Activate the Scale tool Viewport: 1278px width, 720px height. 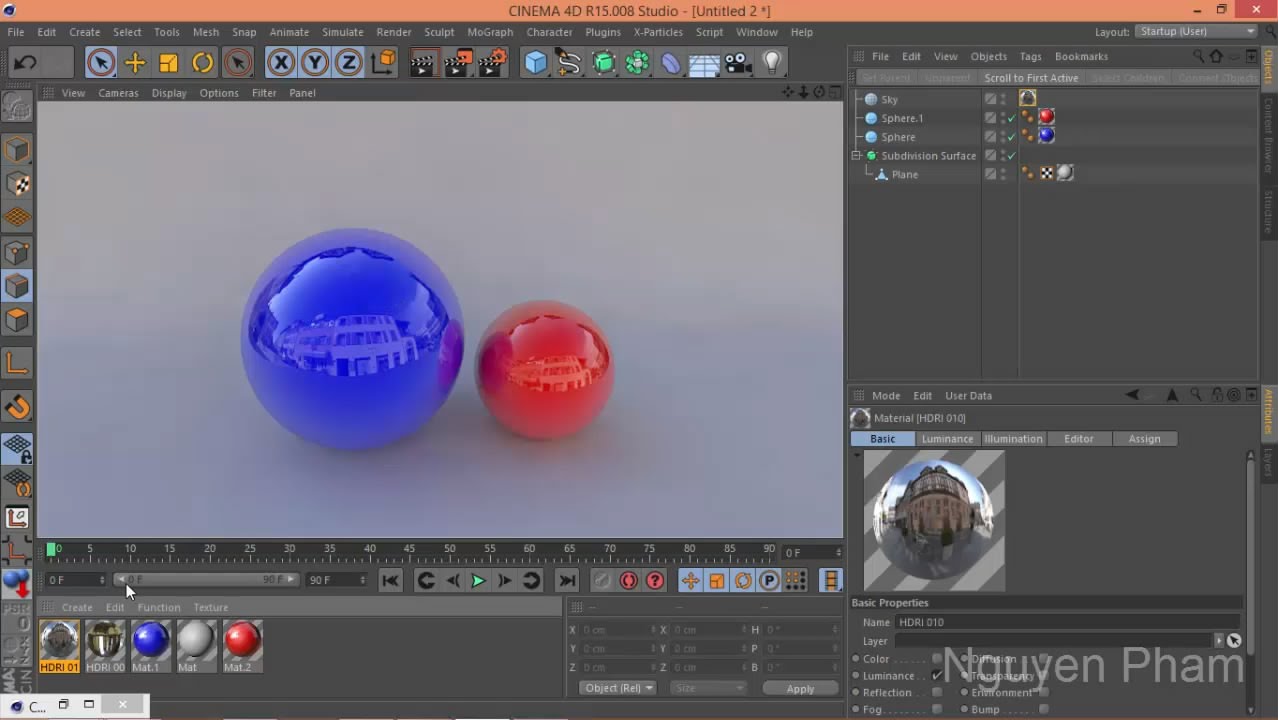point(169,63)
